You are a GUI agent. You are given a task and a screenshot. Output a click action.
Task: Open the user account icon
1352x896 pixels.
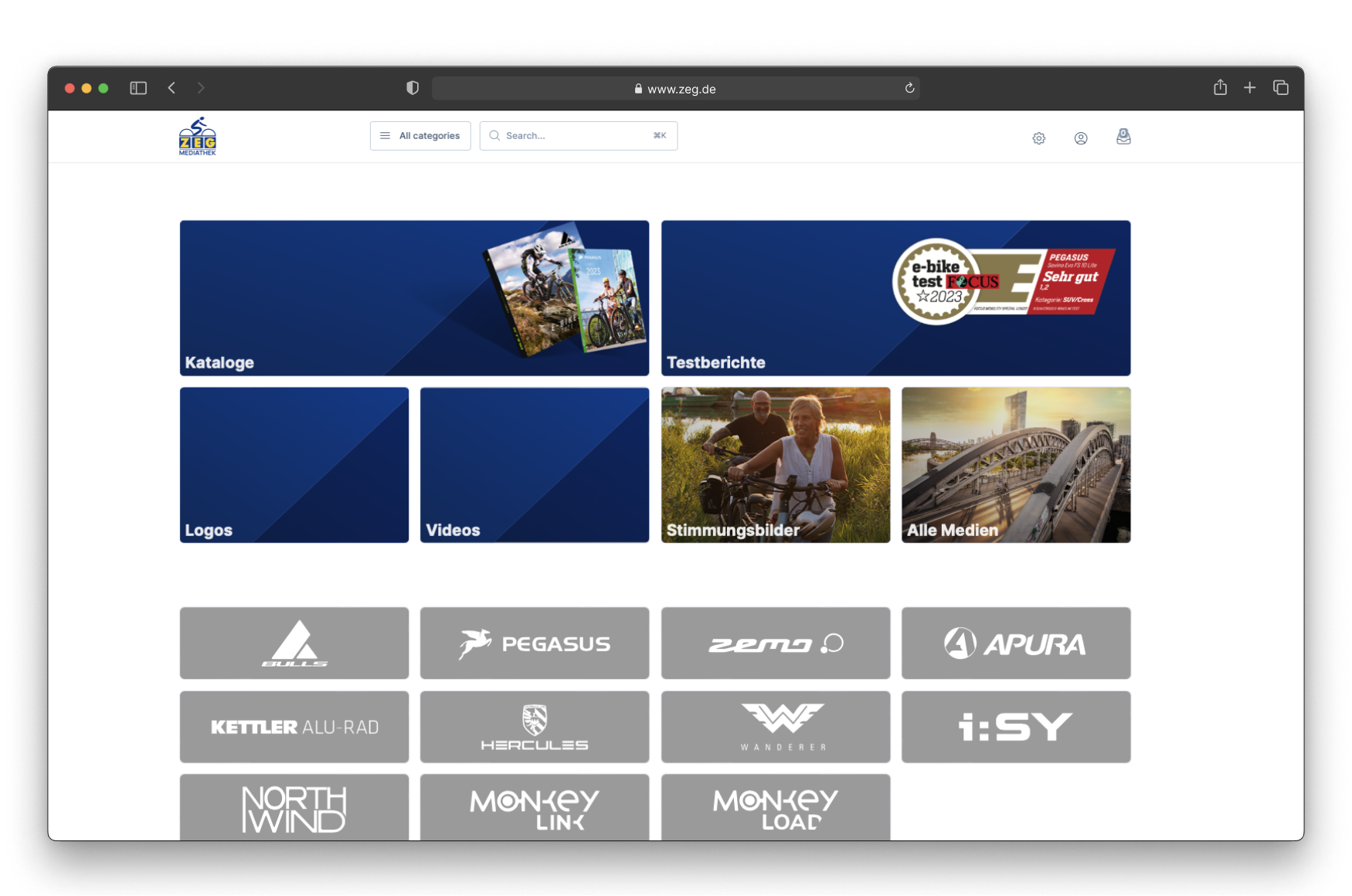click(x=1080, y=138)
